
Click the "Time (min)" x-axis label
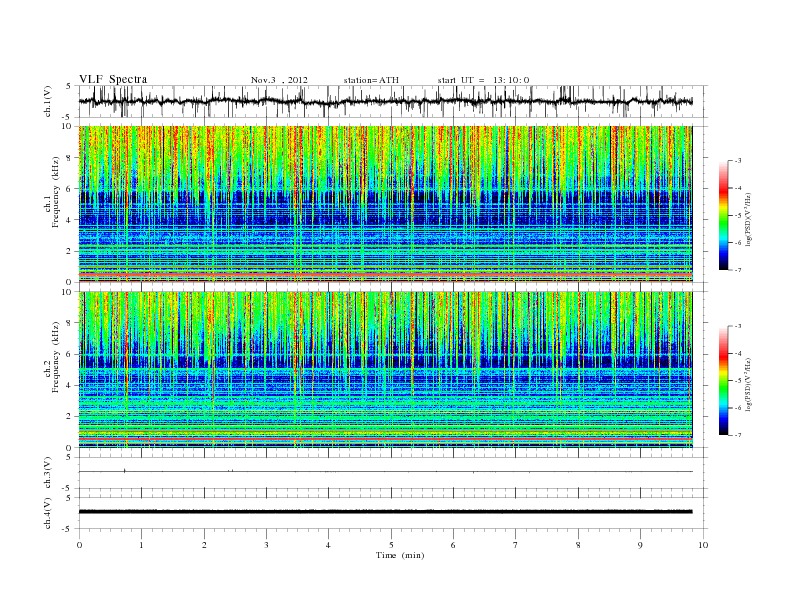click(400, 555)
